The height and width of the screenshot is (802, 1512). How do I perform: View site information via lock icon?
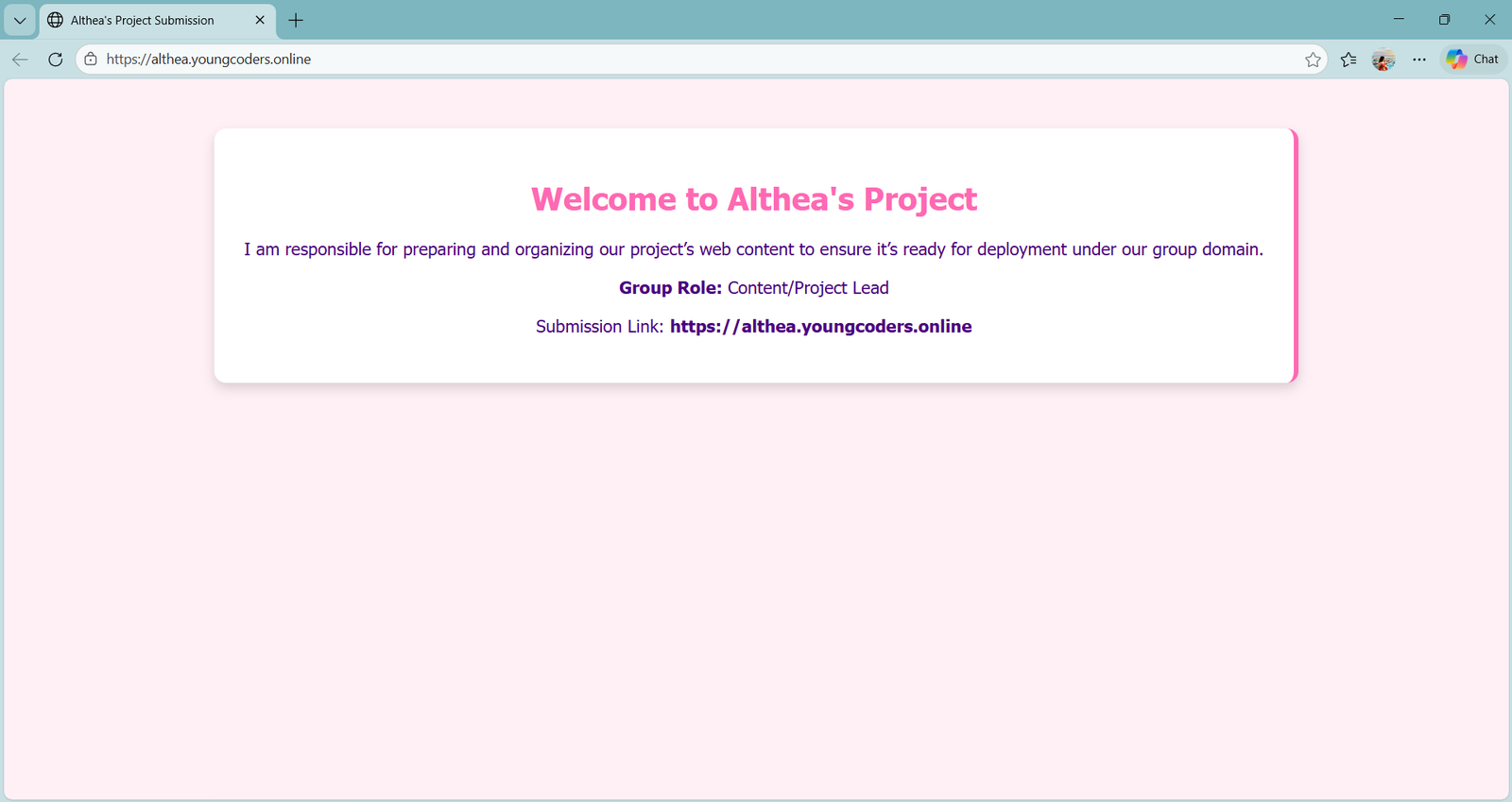pyautogui.click(x=91, y=60)
